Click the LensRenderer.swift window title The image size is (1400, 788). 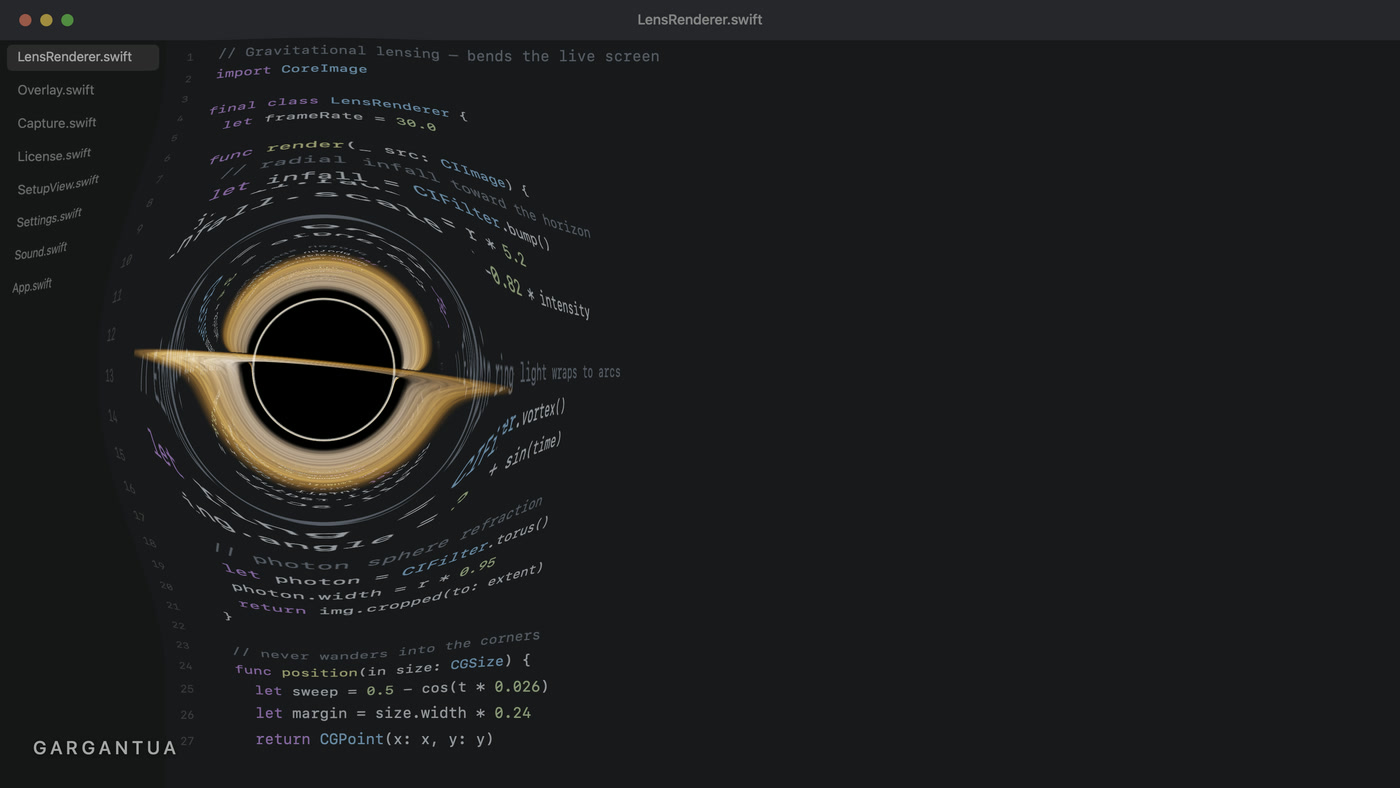click(700, 20)
